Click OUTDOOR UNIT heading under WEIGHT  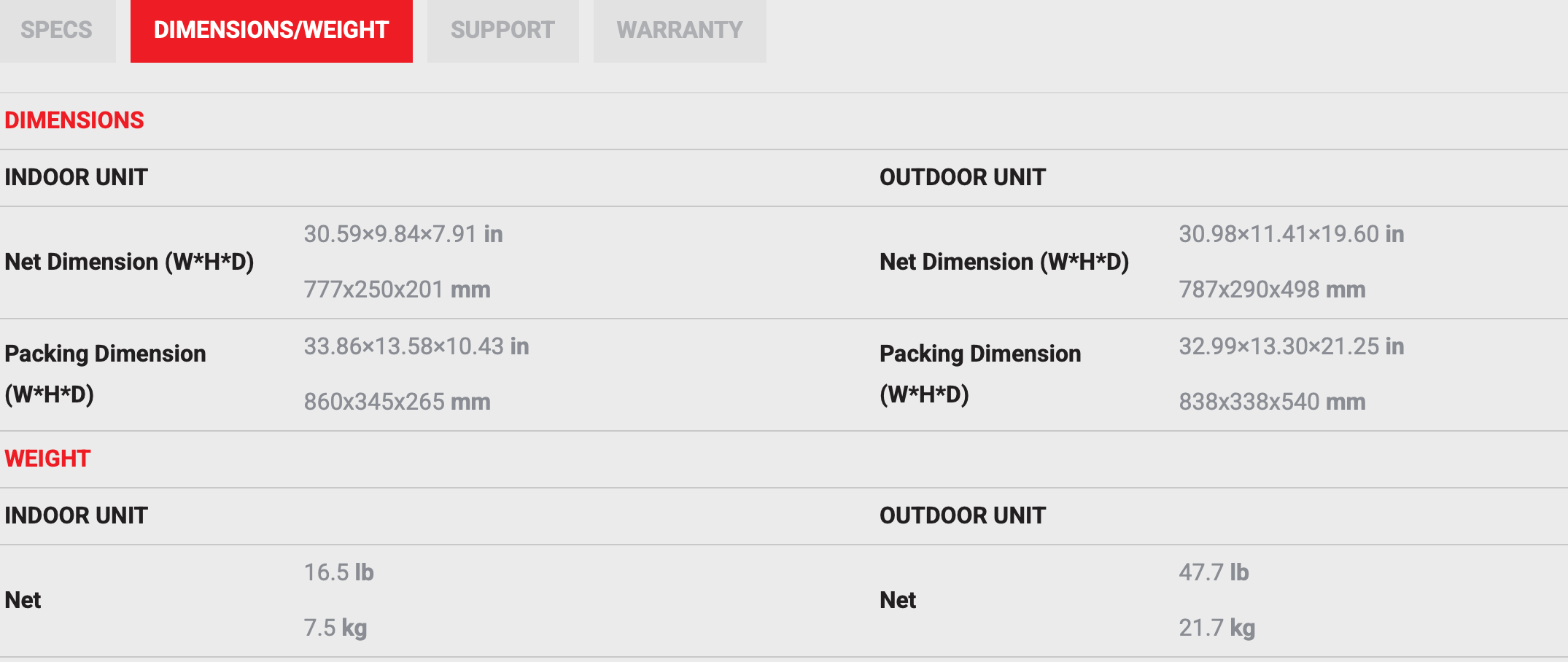962,515
